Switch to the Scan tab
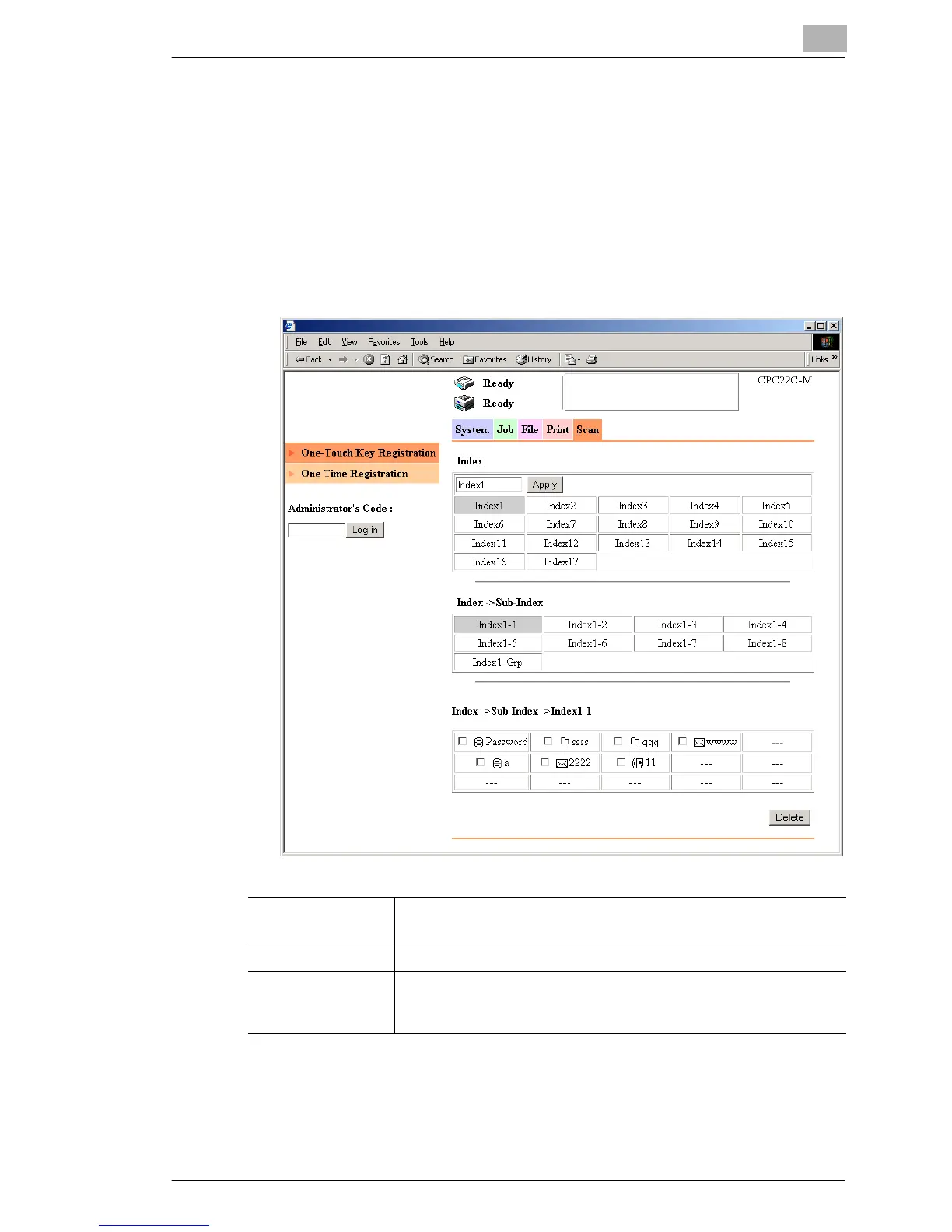Image resolution: width=952 pixels, height=1232 pixels. [x=587, y=429]
